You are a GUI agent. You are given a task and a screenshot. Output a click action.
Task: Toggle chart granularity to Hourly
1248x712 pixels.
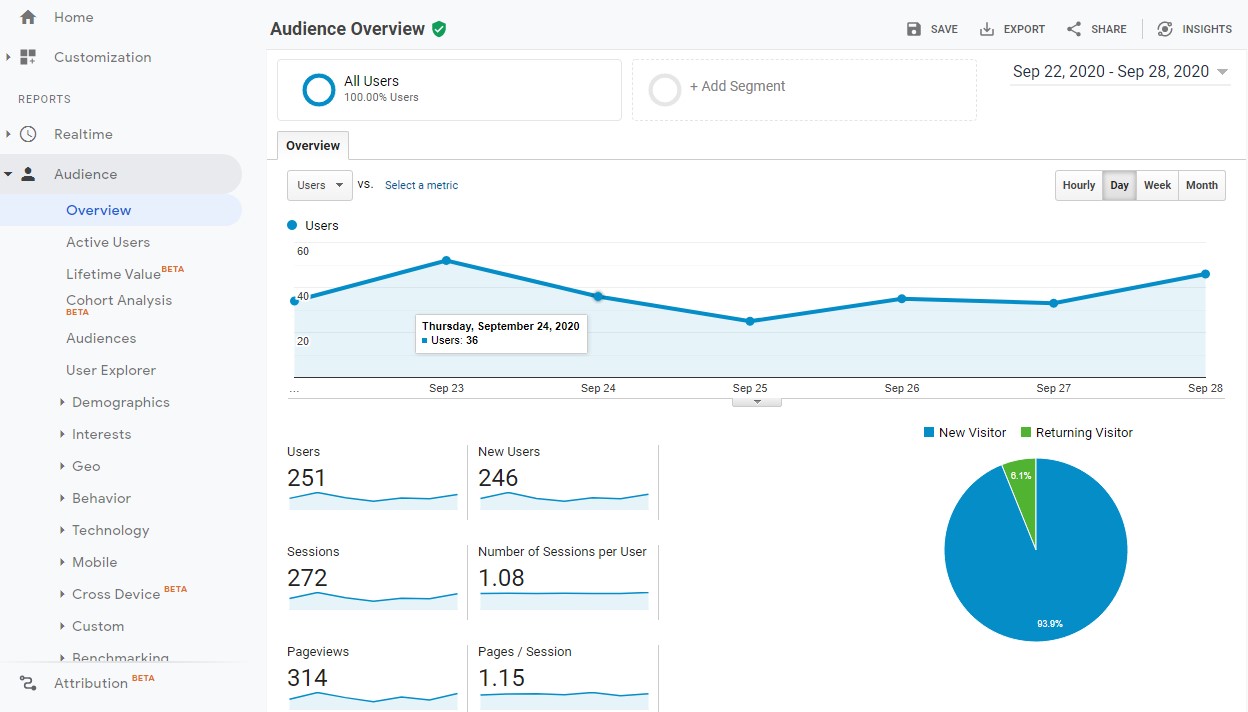point(1078,185)
